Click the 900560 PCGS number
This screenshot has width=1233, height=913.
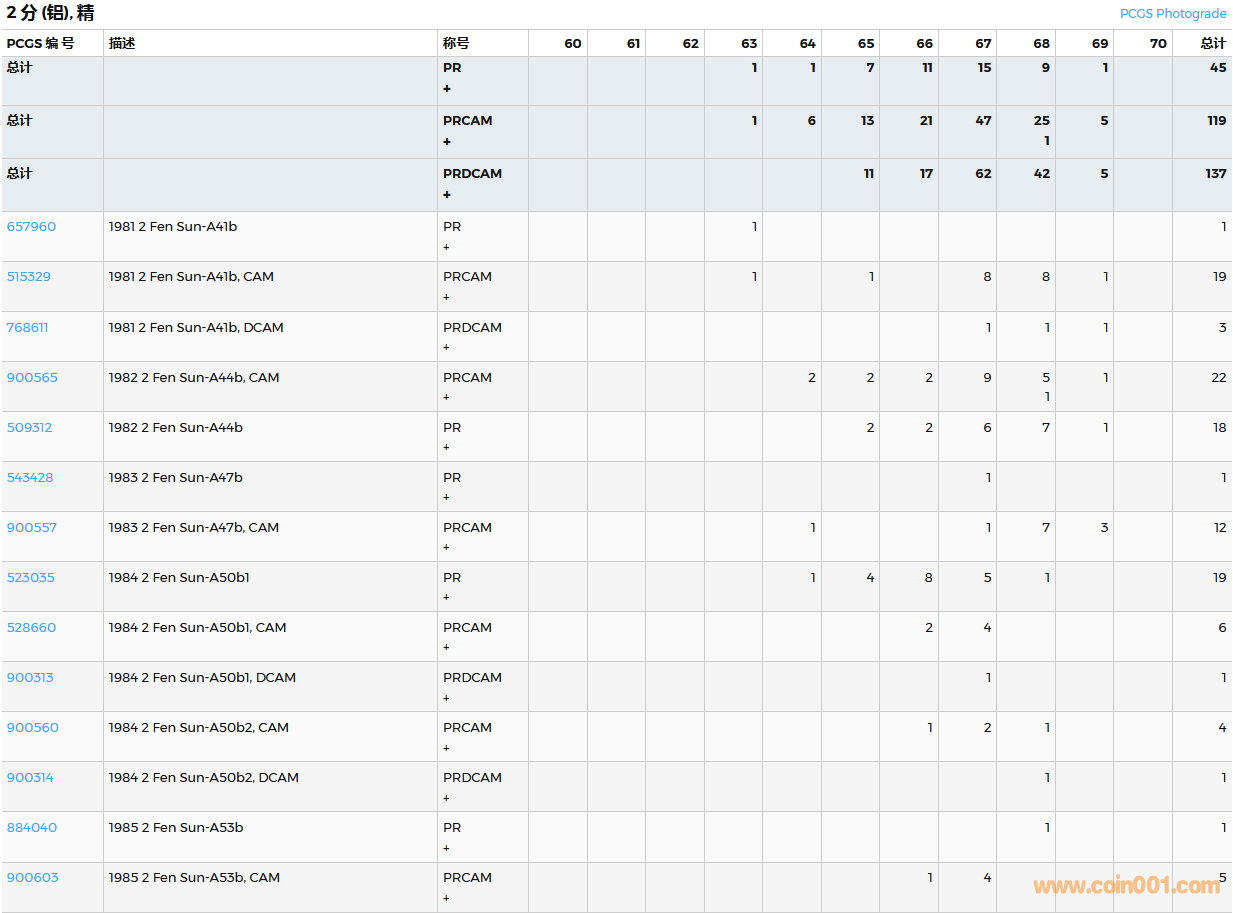(x=32, y=727)
